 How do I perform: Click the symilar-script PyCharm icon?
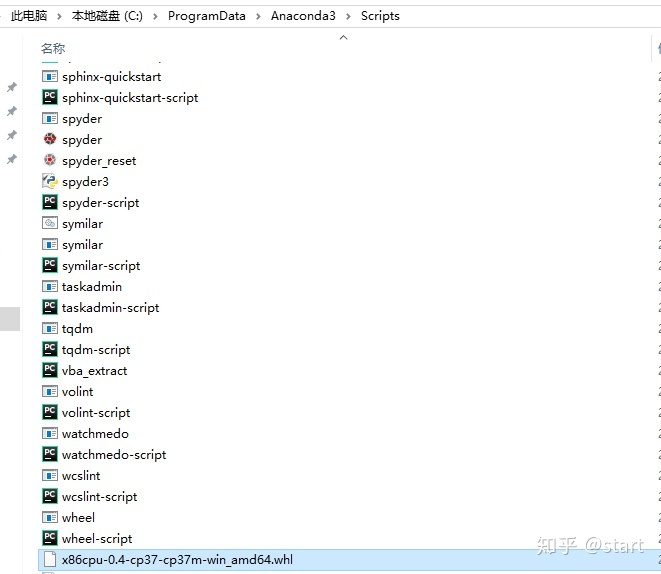point(50,265)
